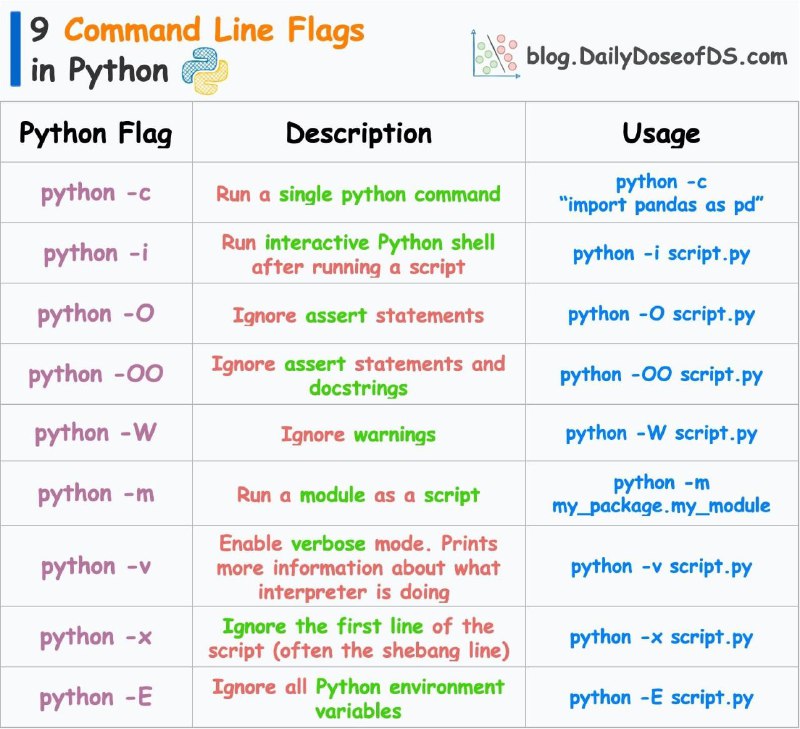
Task: Open the blog.DailyDoseofDS.com link
Action: pos(657,57)
